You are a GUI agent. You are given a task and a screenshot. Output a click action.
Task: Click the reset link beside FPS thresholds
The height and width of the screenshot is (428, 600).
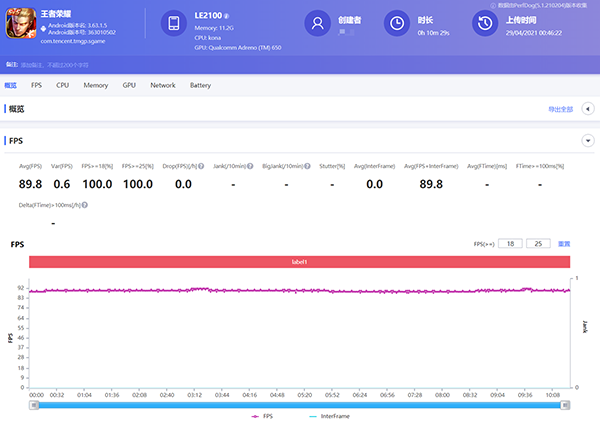point(564,243)
